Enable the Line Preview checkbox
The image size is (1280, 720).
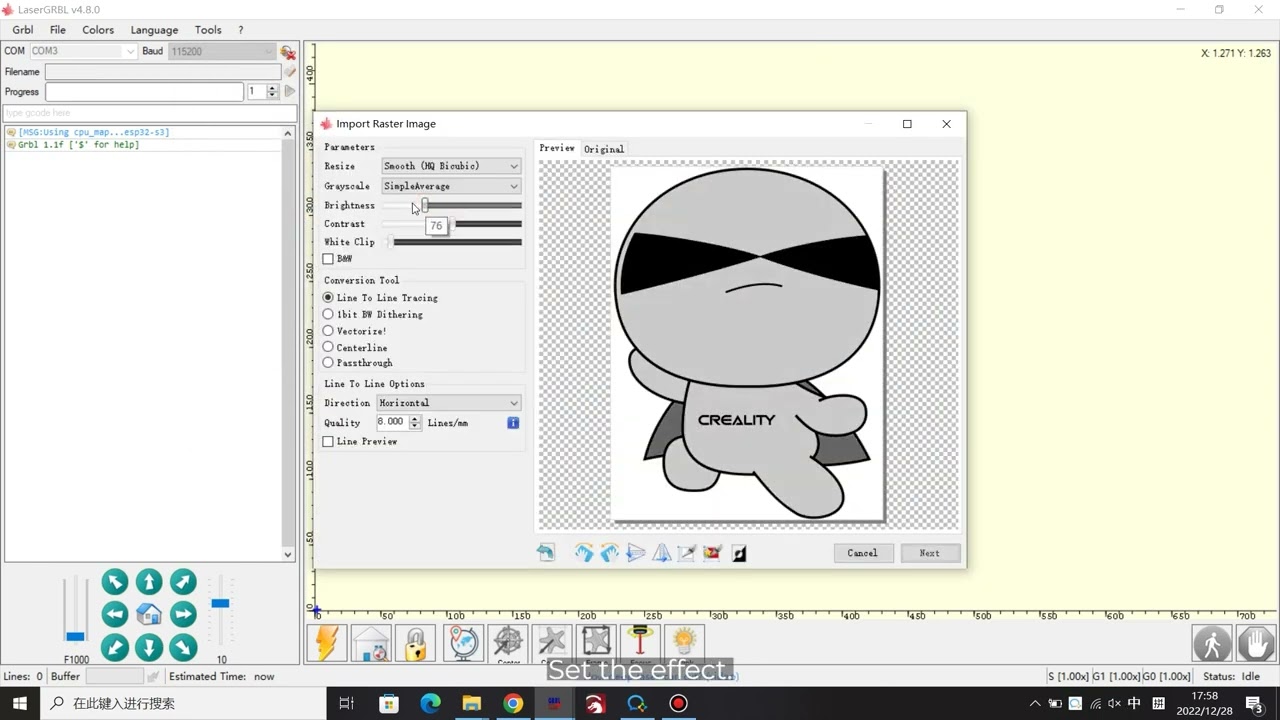click(x=328, y=442)
